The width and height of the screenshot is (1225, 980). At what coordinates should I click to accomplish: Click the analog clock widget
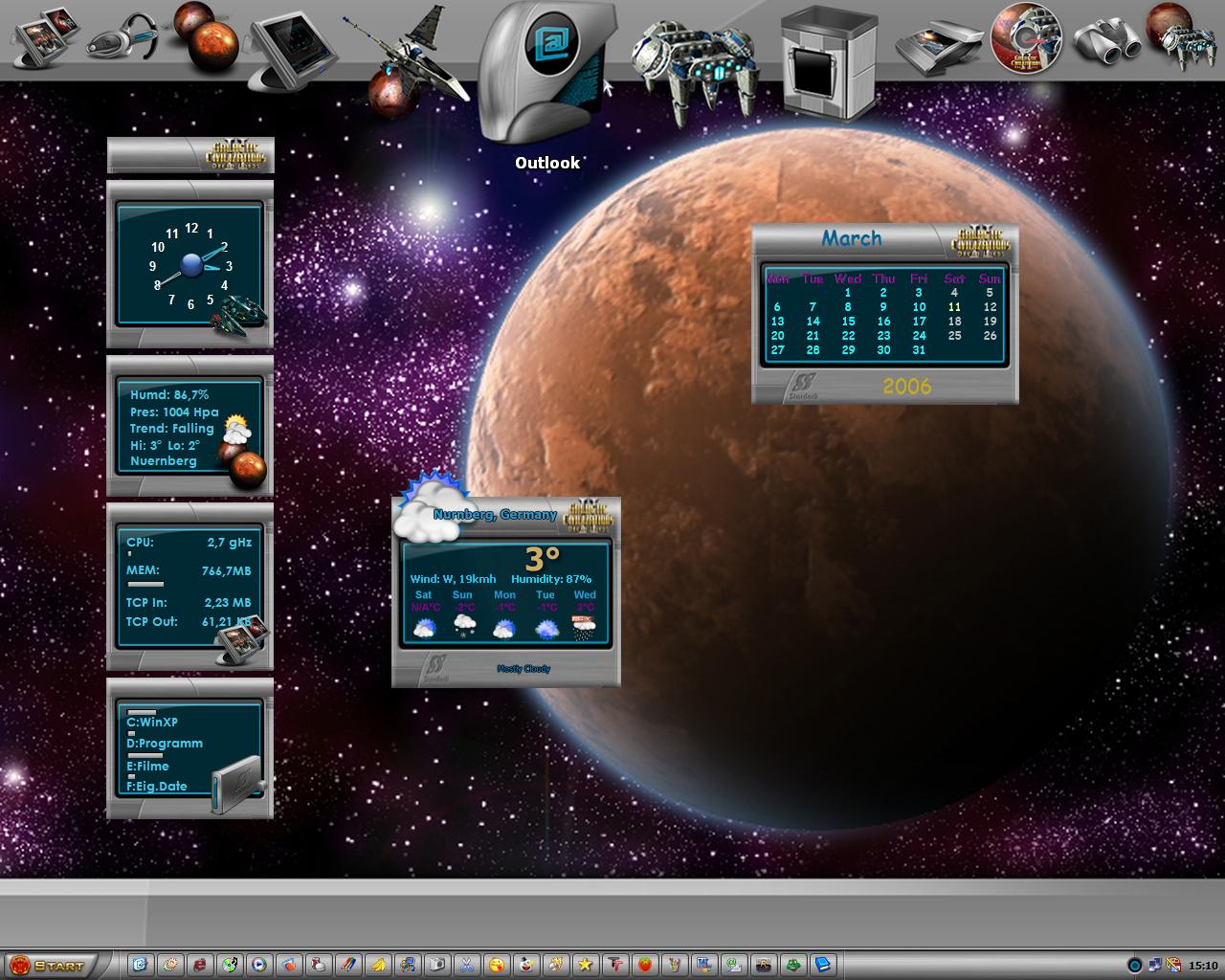click(x=190, y=264)
